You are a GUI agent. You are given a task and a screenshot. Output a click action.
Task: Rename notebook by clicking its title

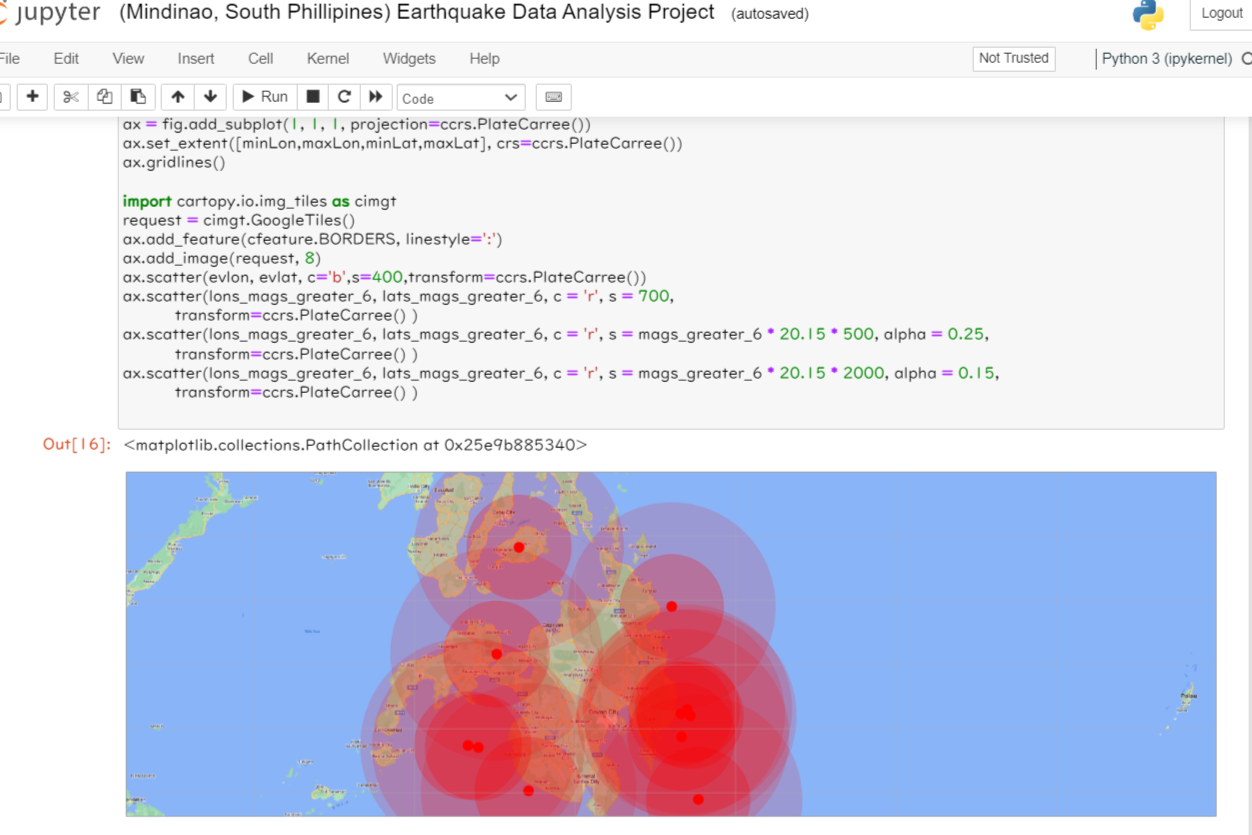click(417, 12)
